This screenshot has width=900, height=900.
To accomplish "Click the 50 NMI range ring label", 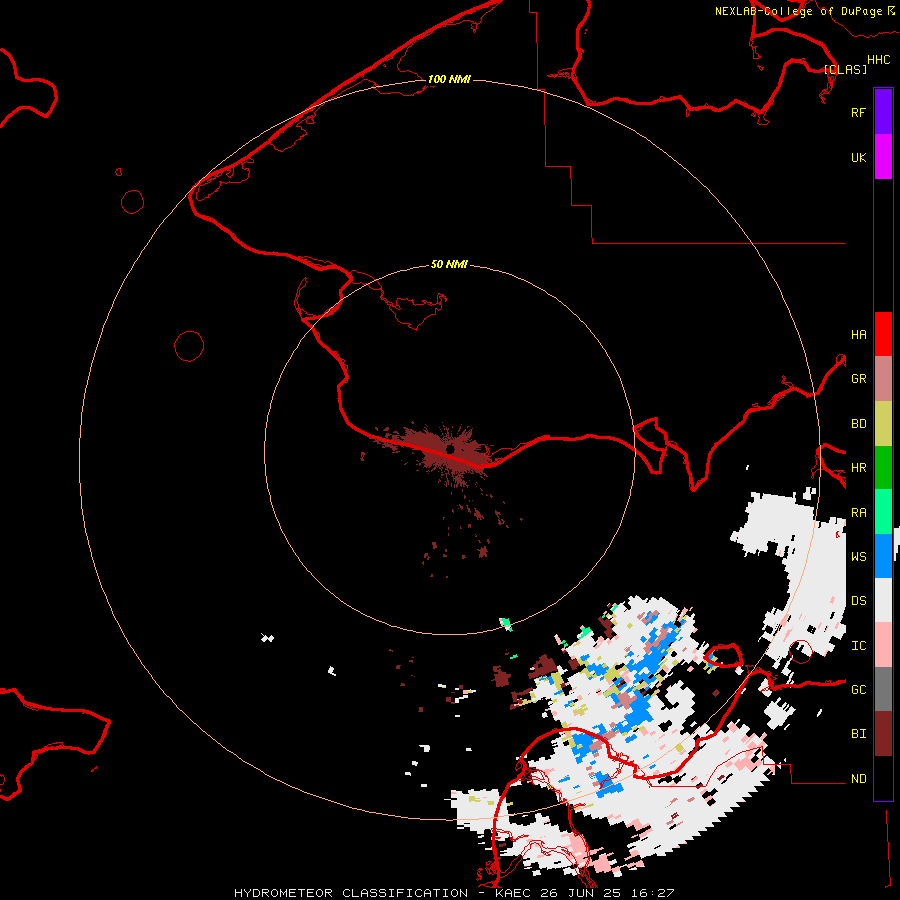I will 449,264.
